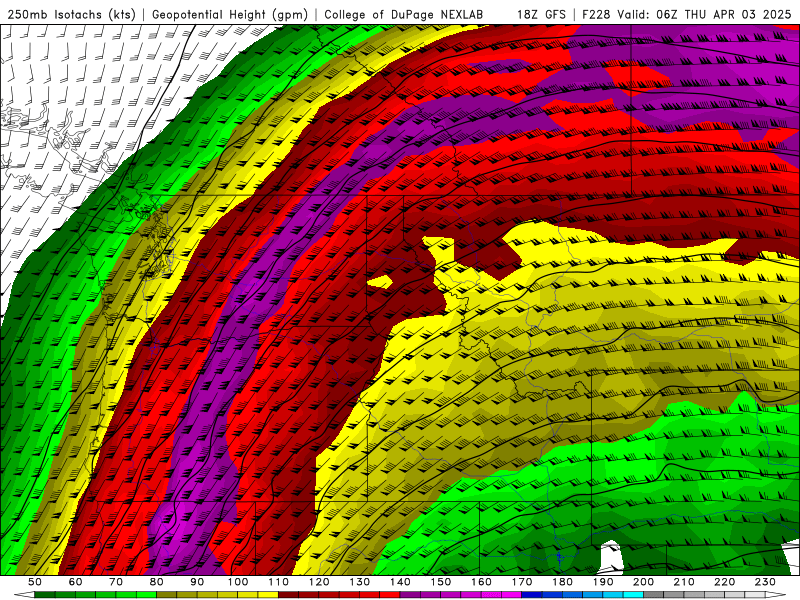Click the '250mb Isotachs (kts)' title text
This screenshot has height=600, width=800.
coord(71,14)
